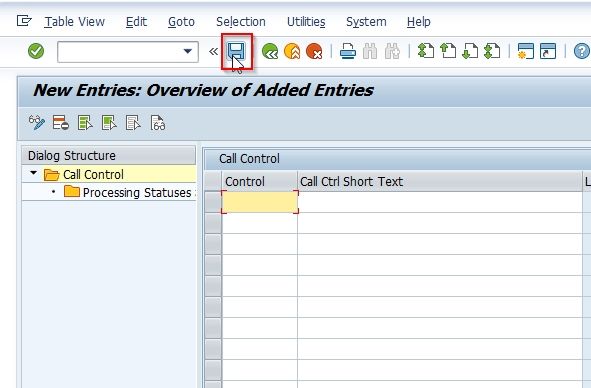Click the green checkmark Enter icon
This screenshot has width=591, height=388.
[36, 51]
